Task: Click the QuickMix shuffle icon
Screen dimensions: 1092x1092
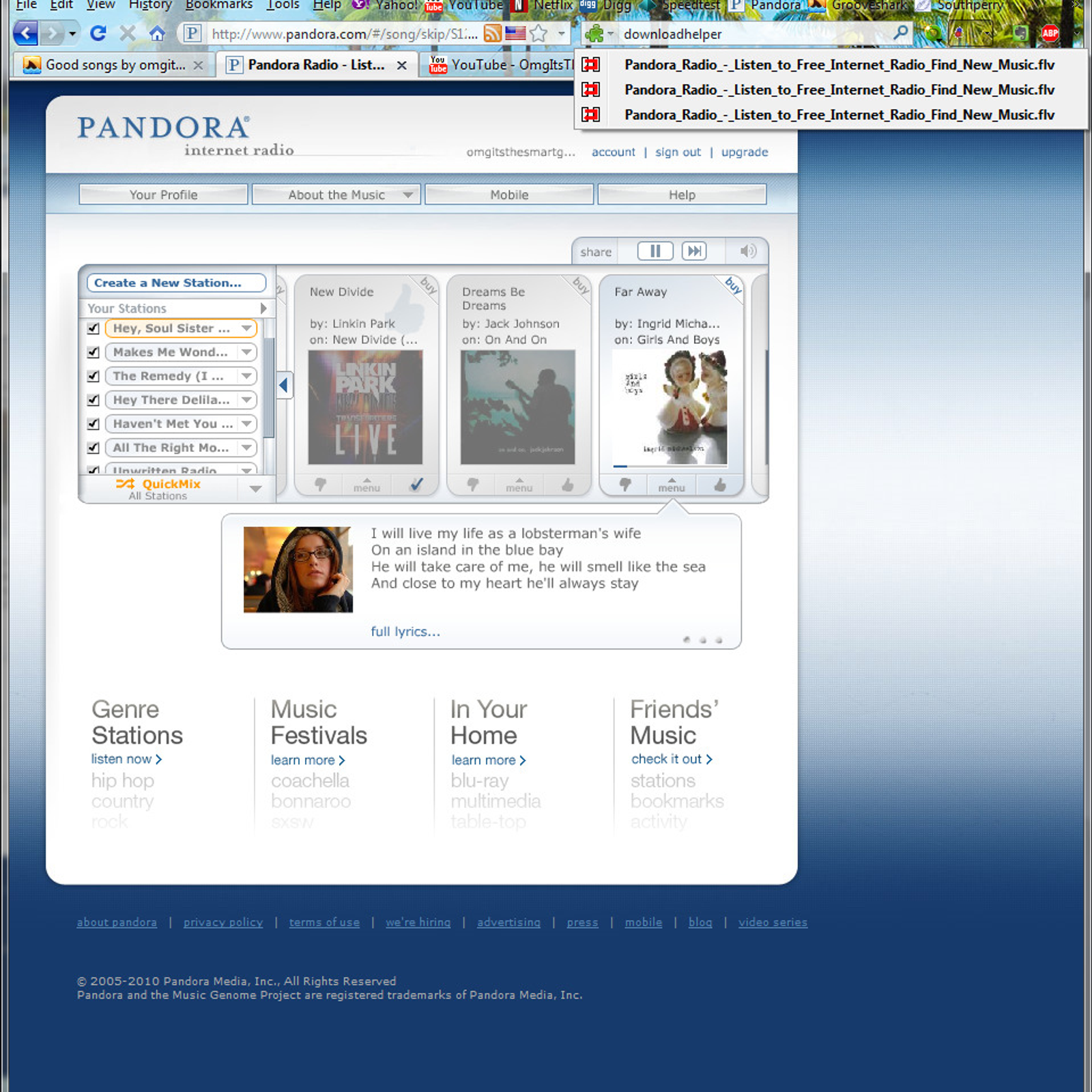Action: coord(125,484)
